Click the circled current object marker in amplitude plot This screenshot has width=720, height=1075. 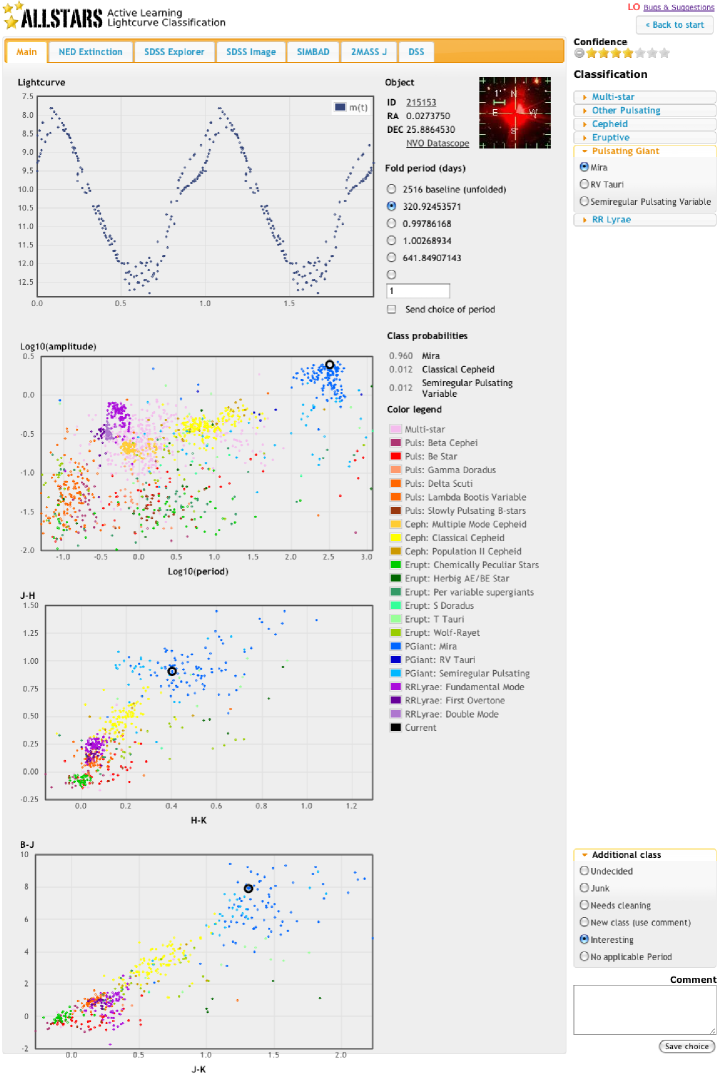330,365
